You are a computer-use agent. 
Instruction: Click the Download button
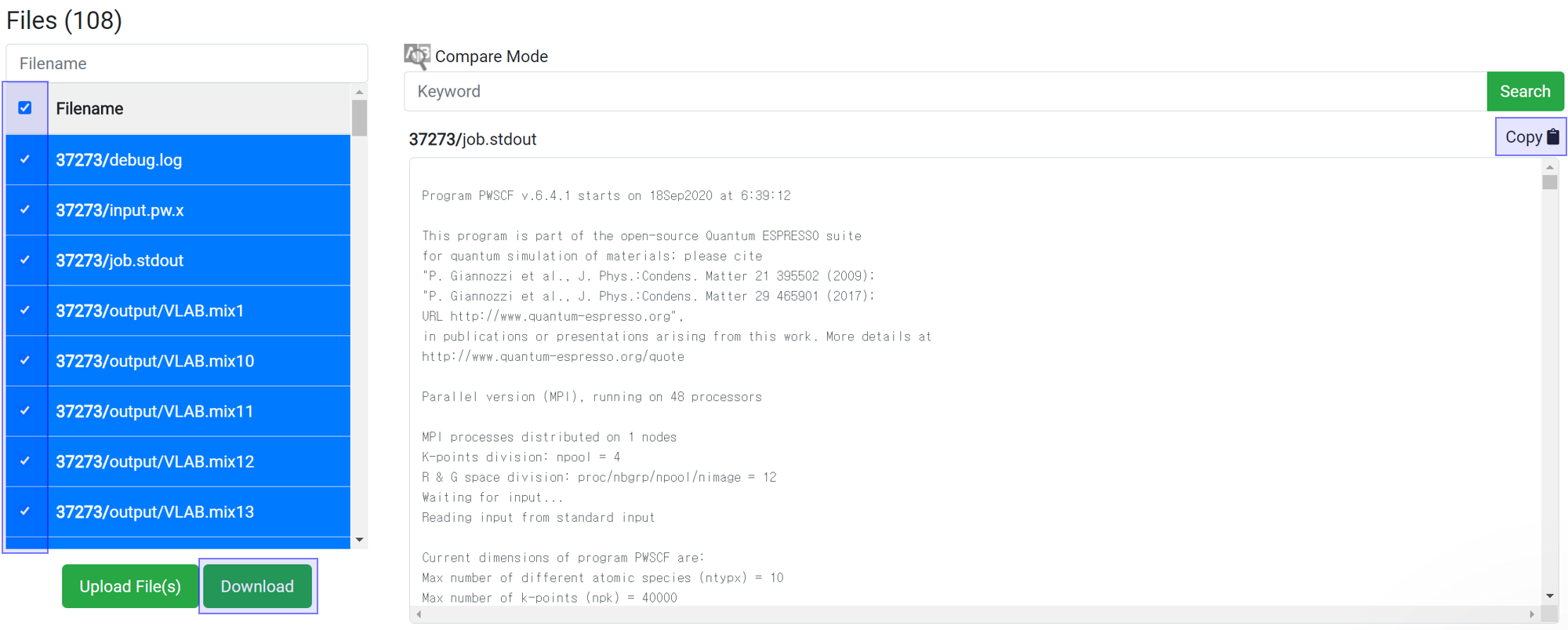click(257, 586)
